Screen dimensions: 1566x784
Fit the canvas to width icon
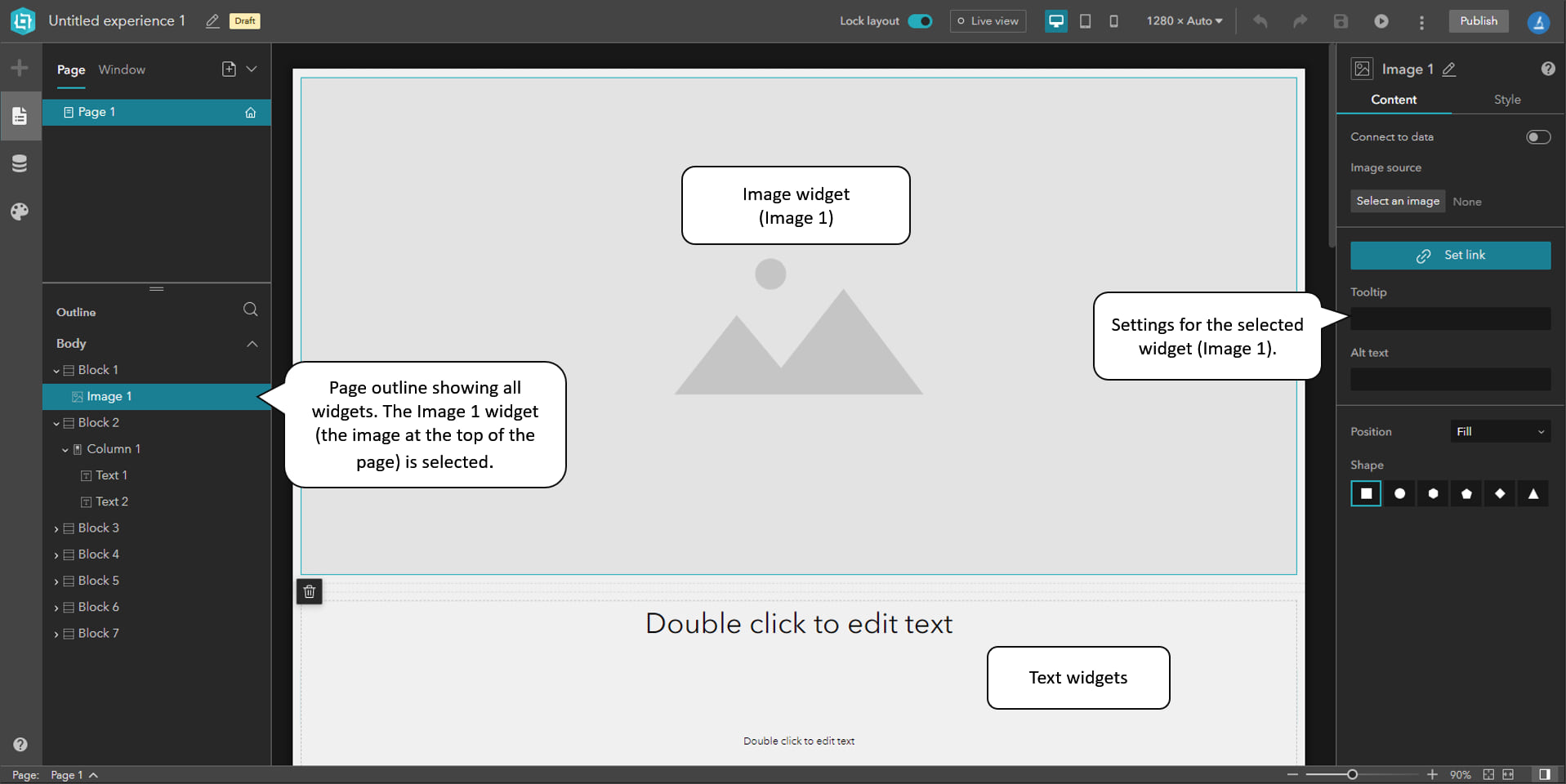click(1508, 774)
